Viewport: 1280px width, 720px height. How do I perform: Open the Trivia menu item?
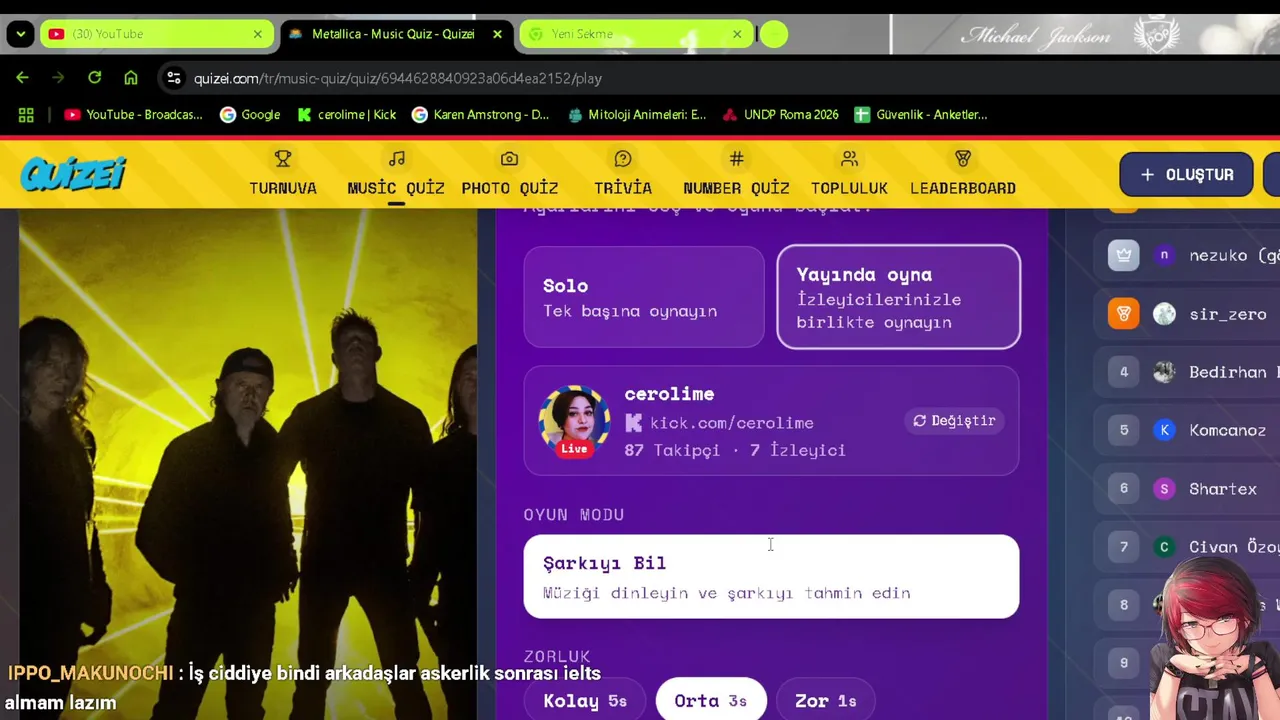click(x=623, y=173)
